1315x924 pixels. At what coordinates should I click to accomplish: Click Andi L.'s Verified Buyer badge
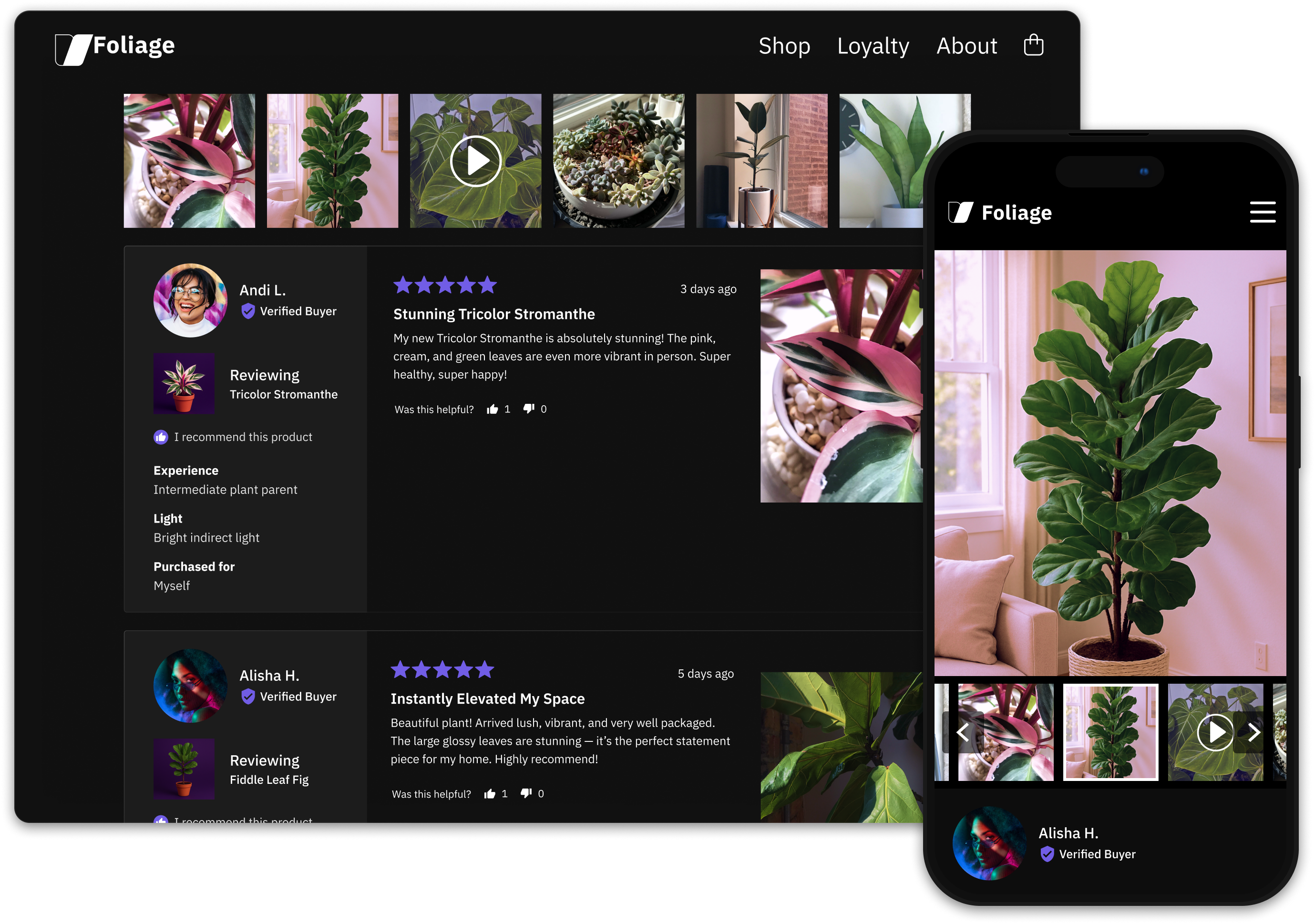[x=248, y=311]
